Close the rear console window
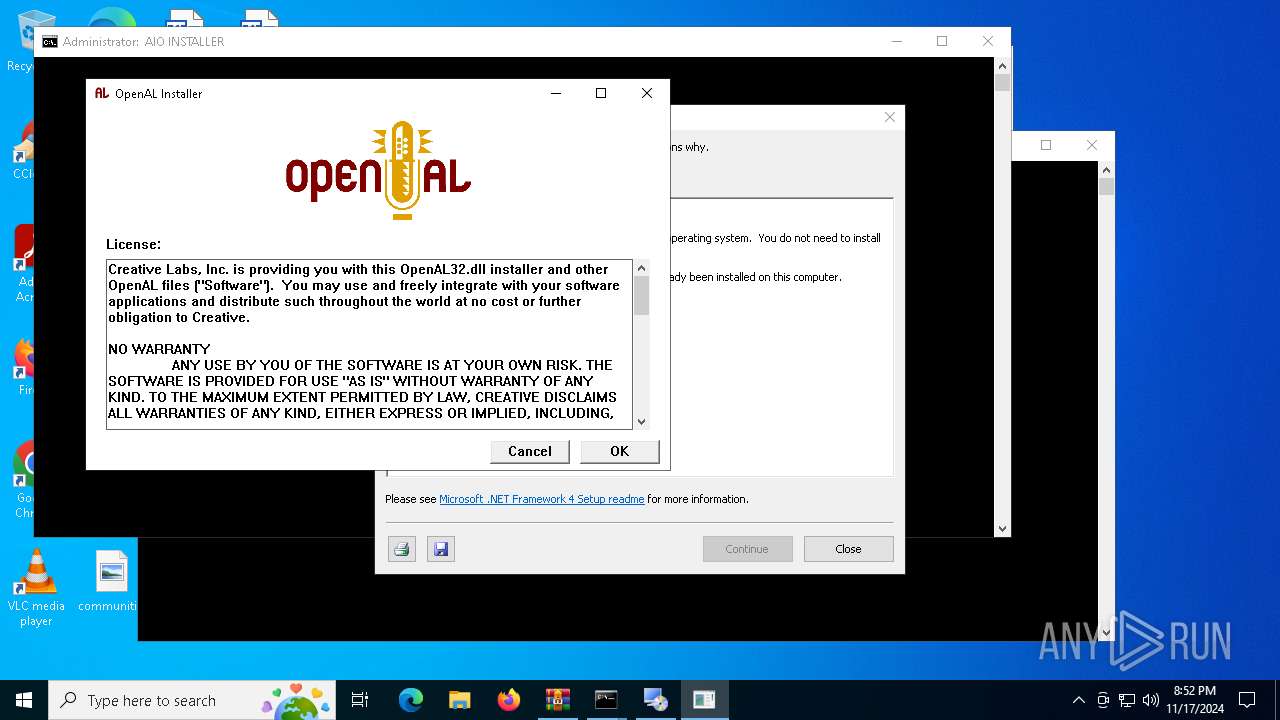 click(1092, 145)
